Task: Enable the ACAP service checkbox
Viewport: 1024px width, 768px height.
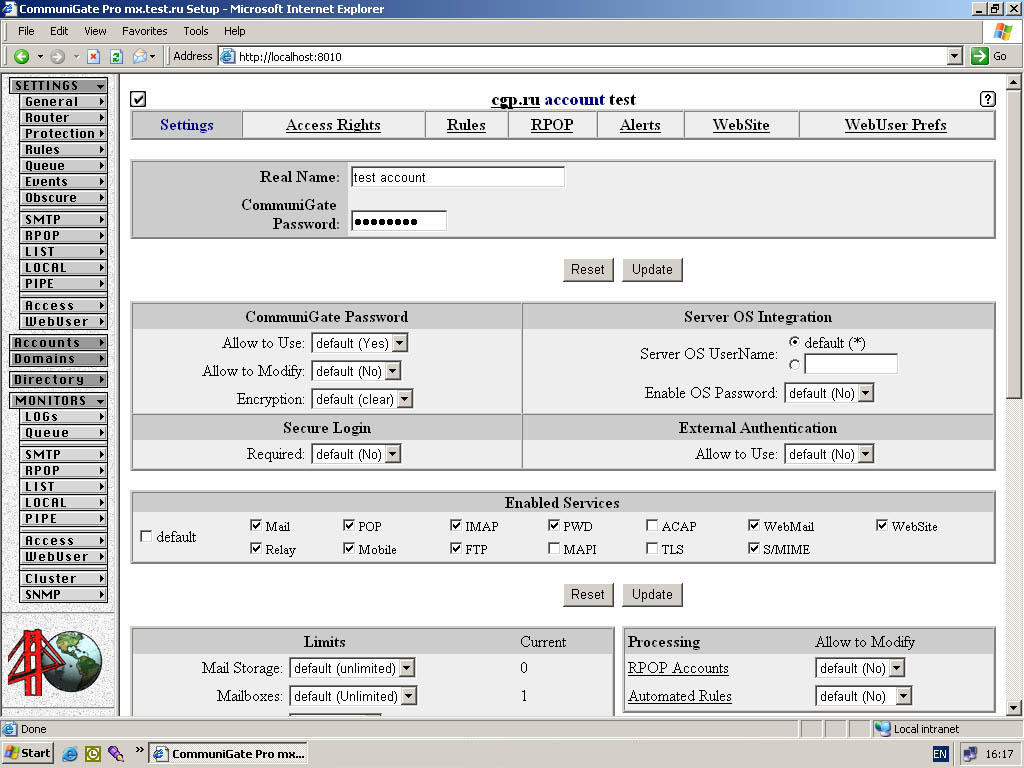Action: coord(652,525)
